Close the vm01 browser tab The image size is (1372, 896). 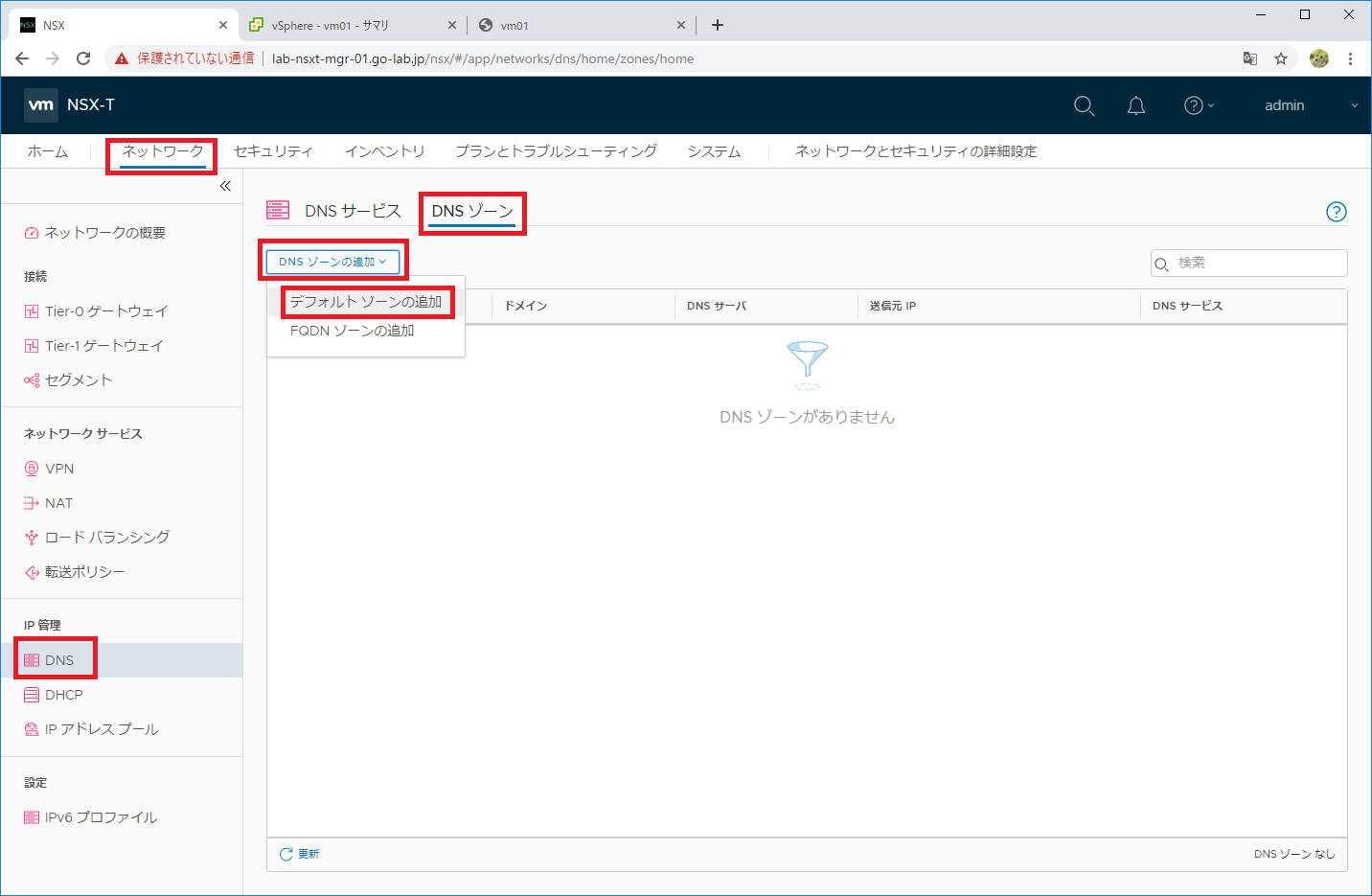click(681, 25)
